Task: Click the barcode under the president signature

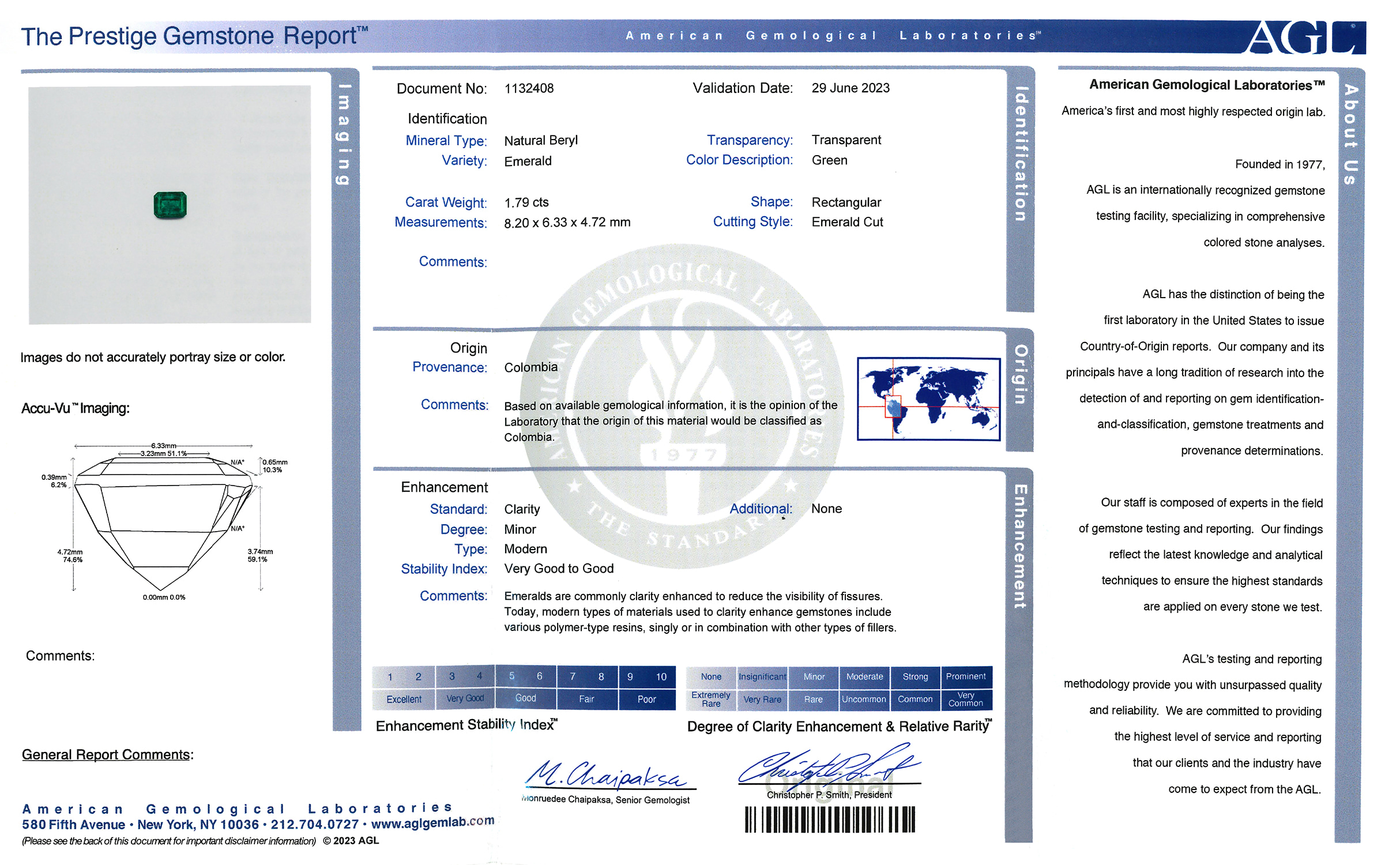Action: click(829, 819)
